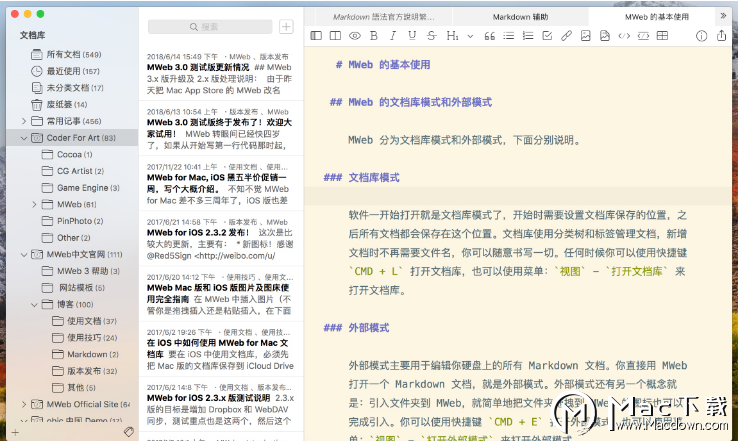Insert unordered bullet list

point(508,36)
